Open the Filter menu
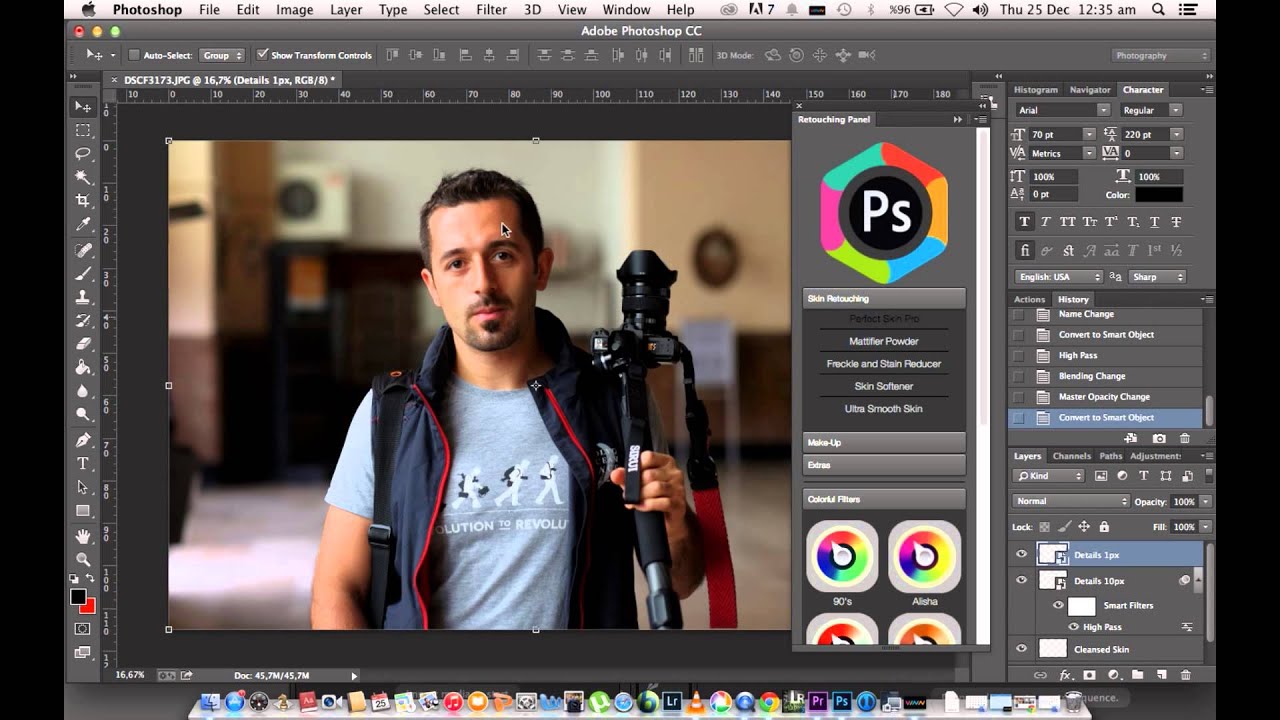 pos(491,10)
